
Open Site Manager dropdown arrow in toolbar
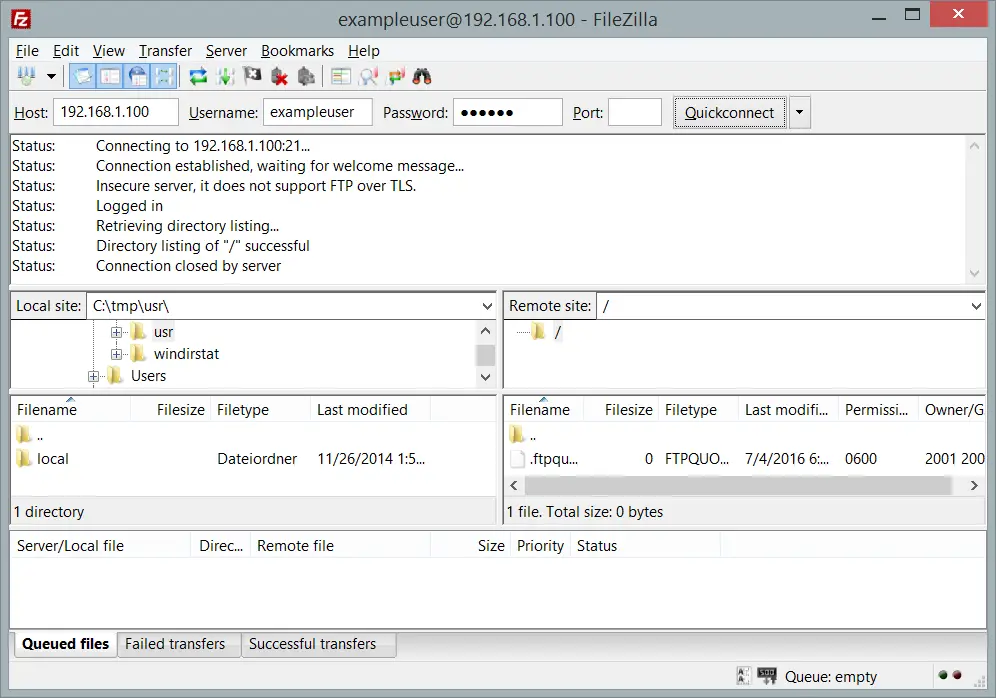coord(51,76)
